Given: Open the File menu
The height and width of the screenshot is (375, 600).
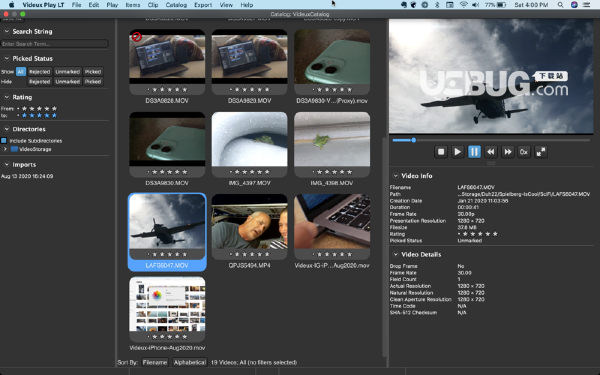Looking at the screenshot, I should (x=77, y=5).
